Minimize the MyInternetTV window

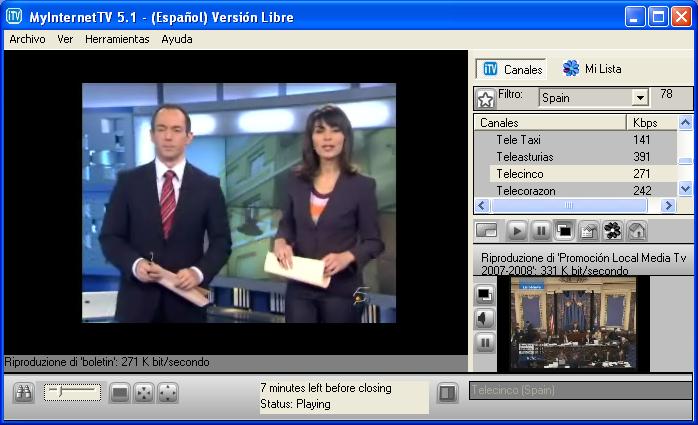[634, 17]
